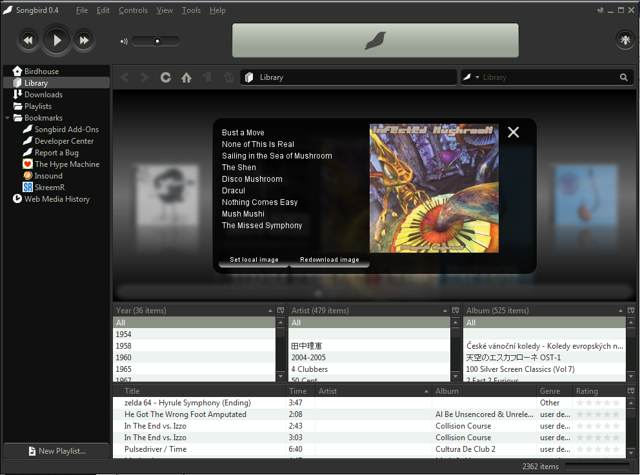
Task: Collapse the Bookmarks folder arrow
Action: pos(7,118)
